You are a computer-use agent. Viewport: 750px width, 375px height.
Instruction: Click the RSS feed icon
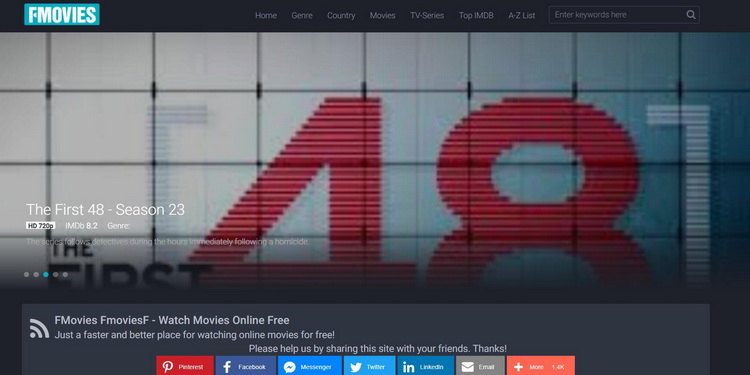pos(39,328)
